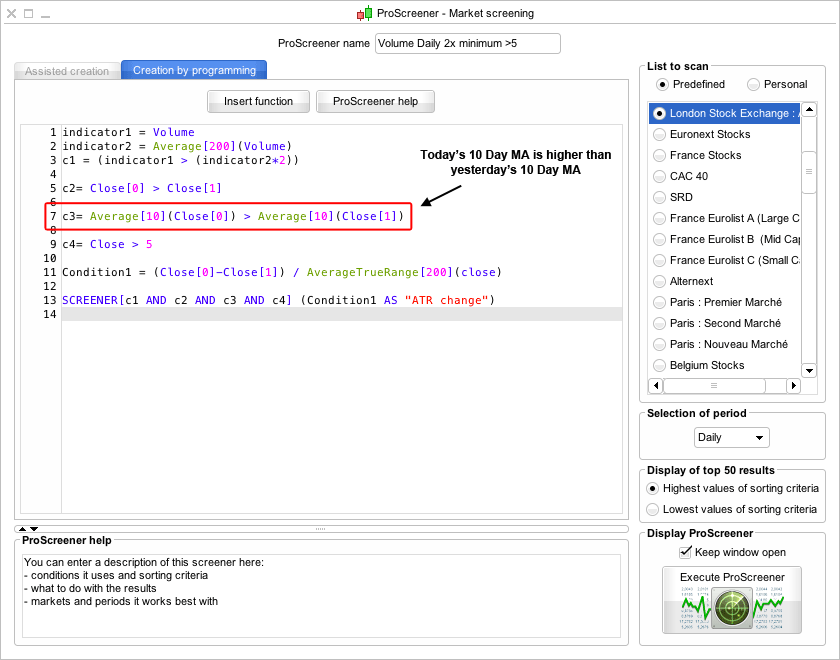Viewport: 840px width, 660px height.
Task: Click the radar icon on Execute ProScreener
Action: coord(732,607)
